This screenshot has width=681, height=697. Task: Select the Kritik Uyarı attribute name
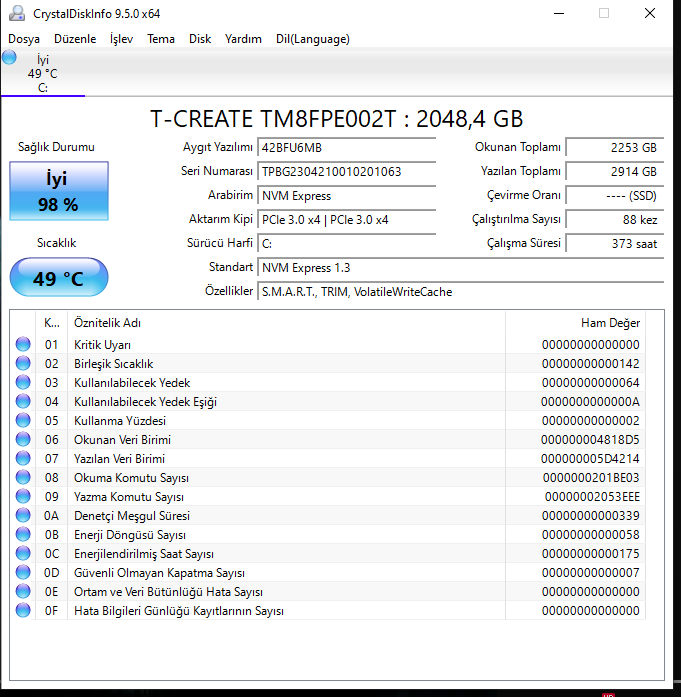coord(102,345)
